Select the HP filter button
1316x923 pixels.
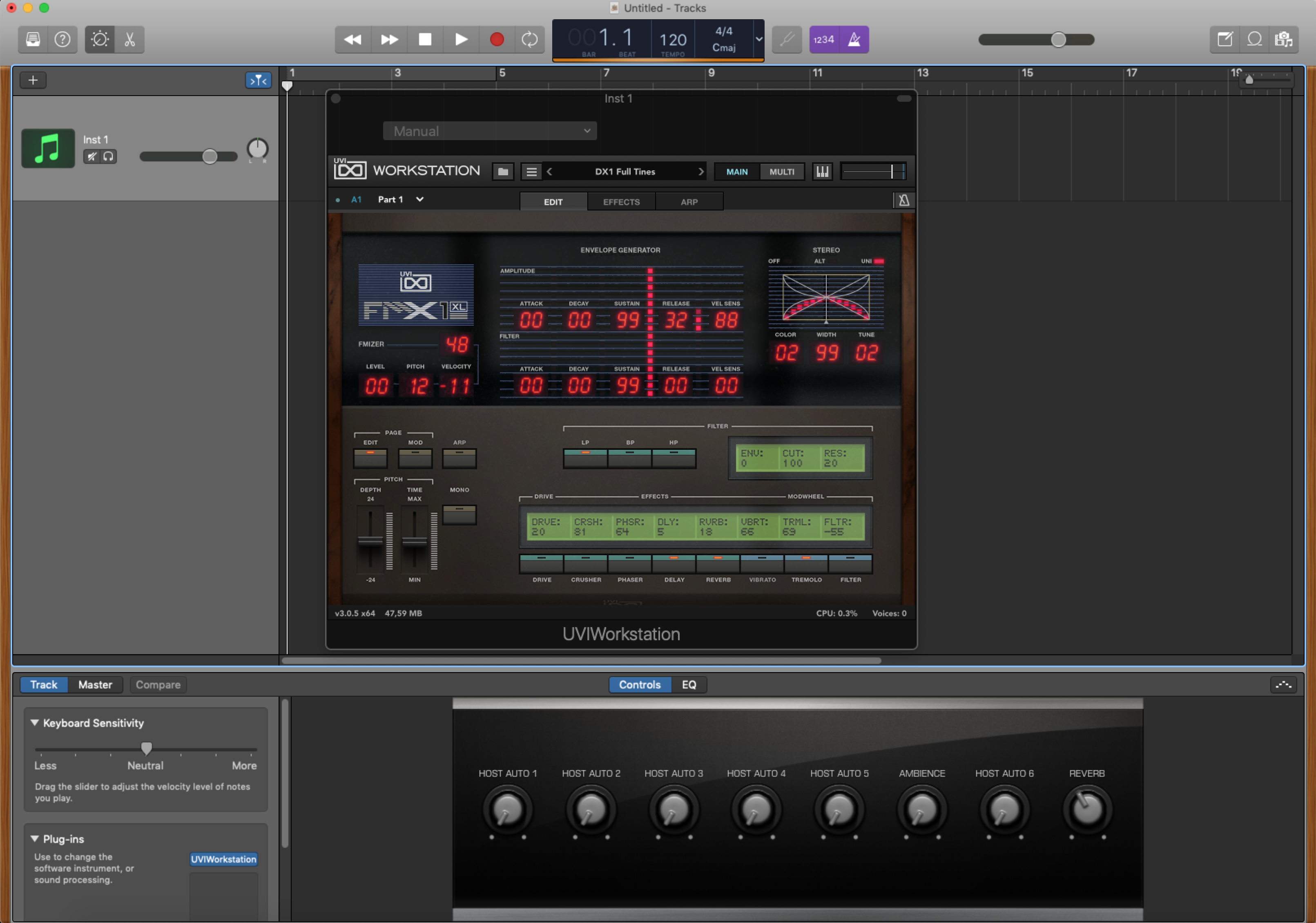(x=674, y=458)
